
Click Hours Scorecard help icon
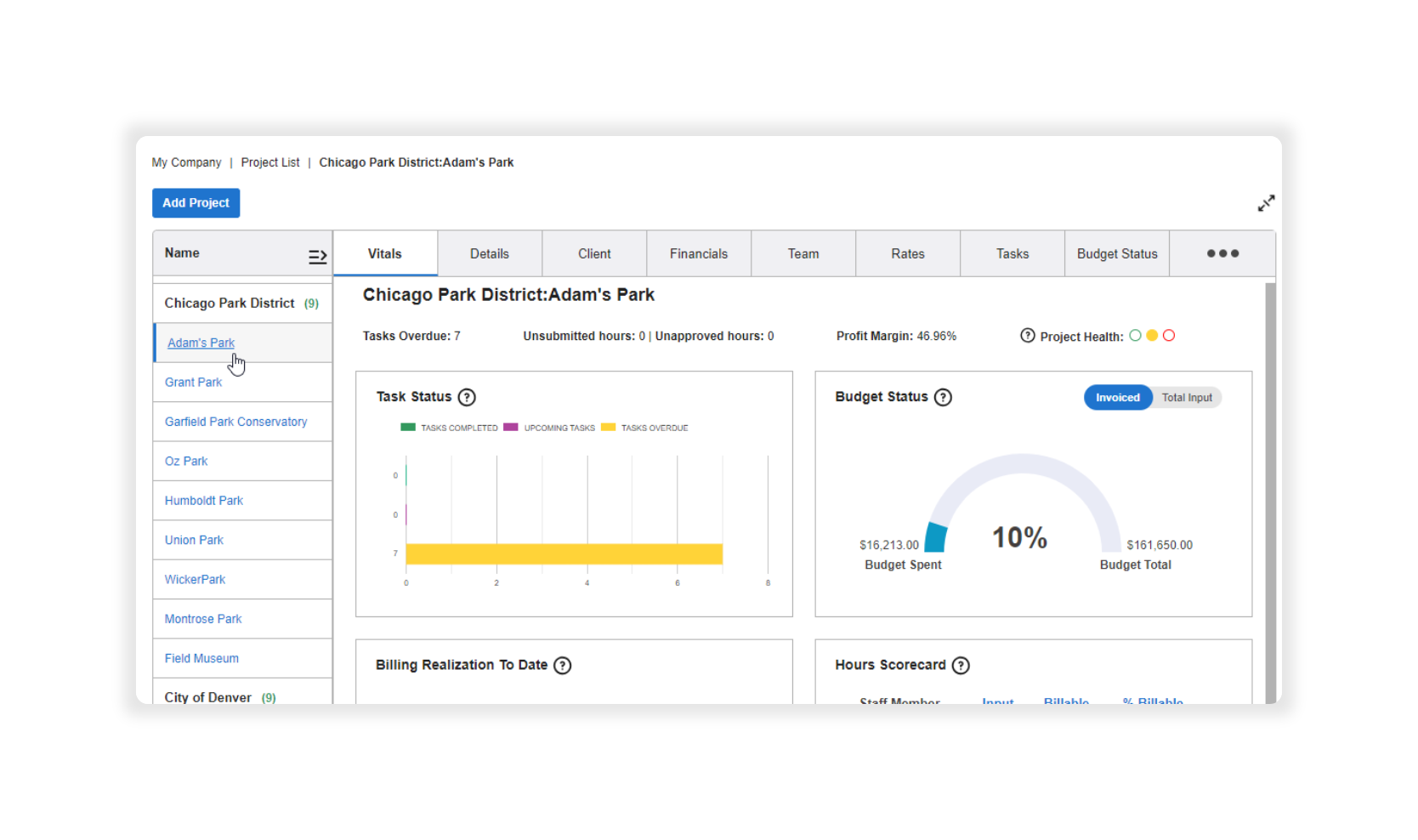(x=961, y=666)
